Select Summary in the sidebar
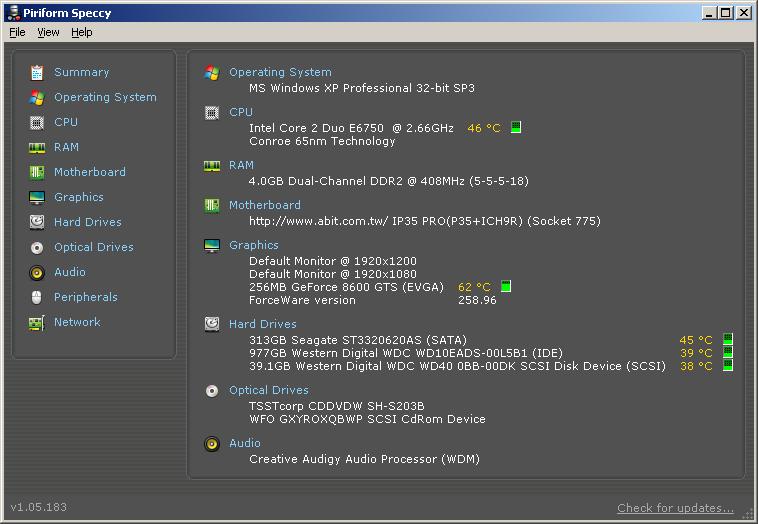The height and width of the screenshot is (524, 758). coord(82,73)
